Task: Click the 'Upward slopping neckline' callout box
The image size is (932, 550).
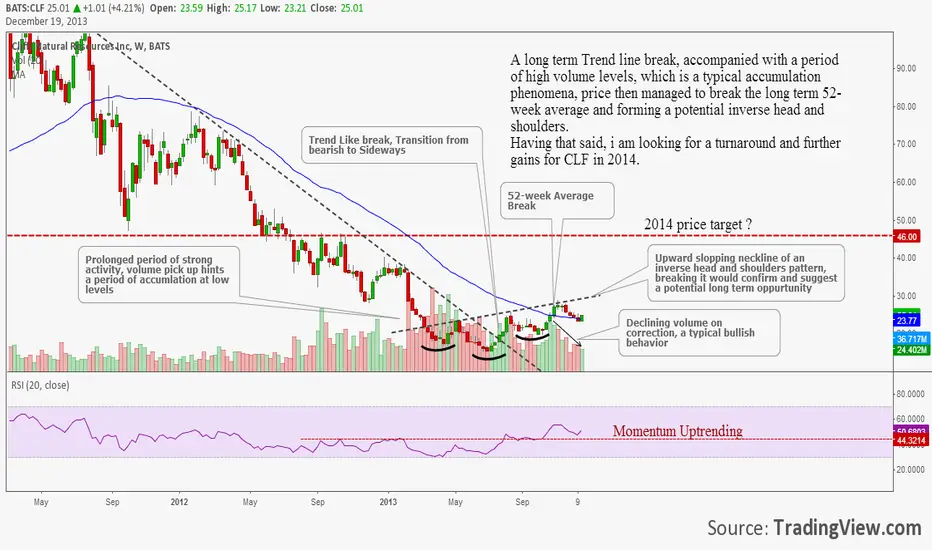Action: click(x=746, y=273)
